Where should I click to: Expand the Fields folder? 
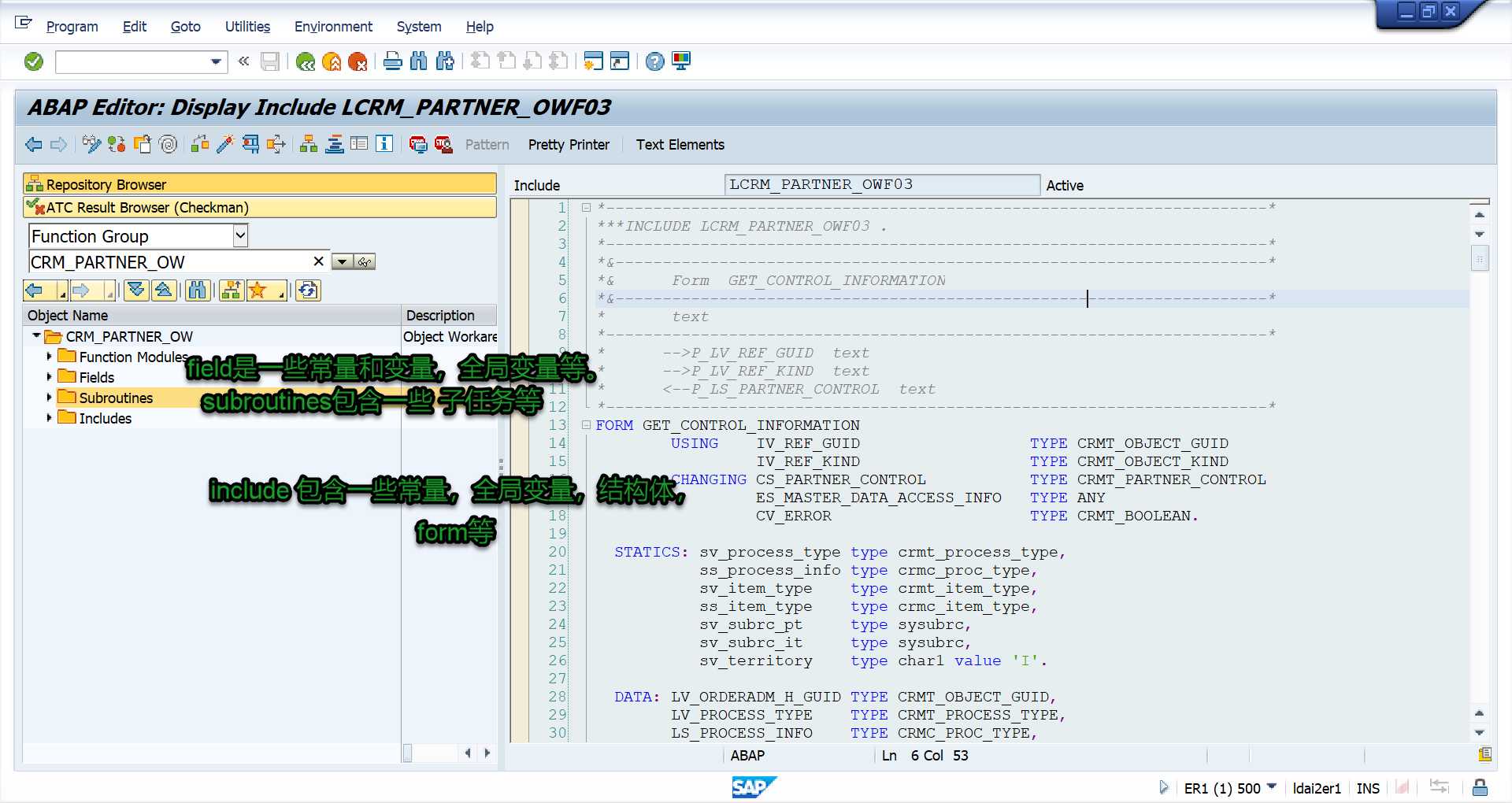tap(49, 377)
